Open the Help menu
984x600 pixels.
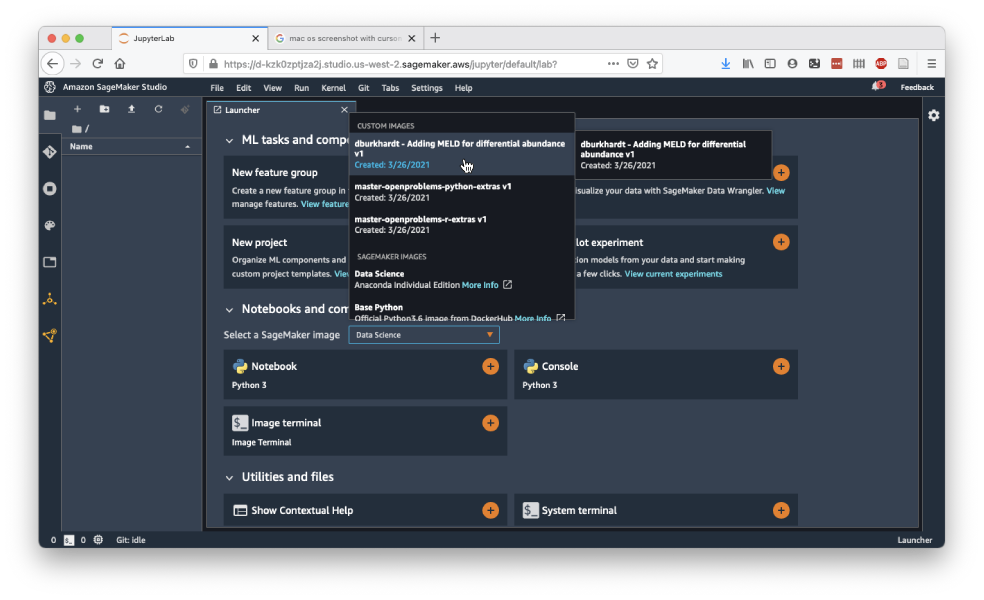click(x=463, y=88)
